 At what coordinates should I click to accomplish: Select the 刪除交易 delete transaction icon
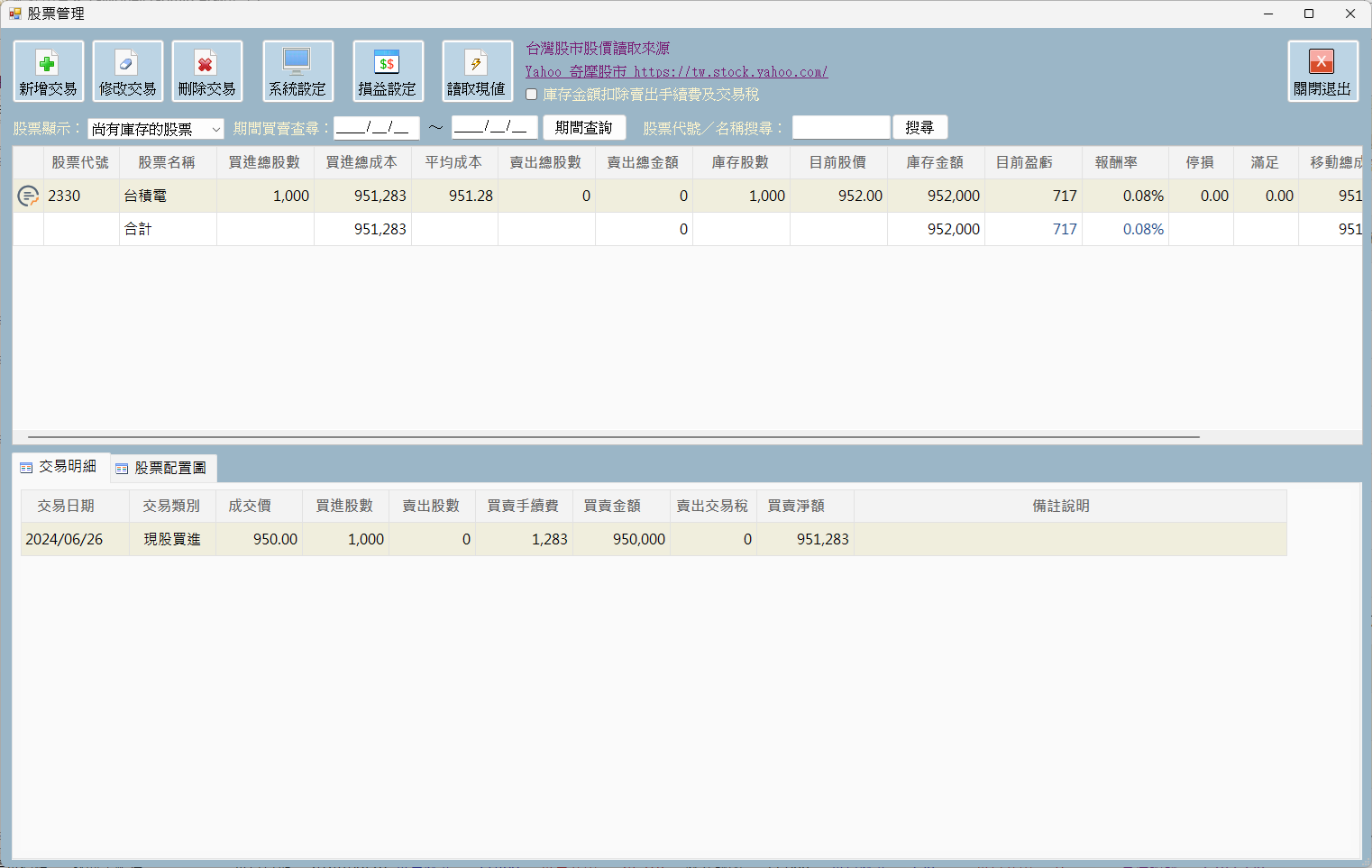[207, 71]
